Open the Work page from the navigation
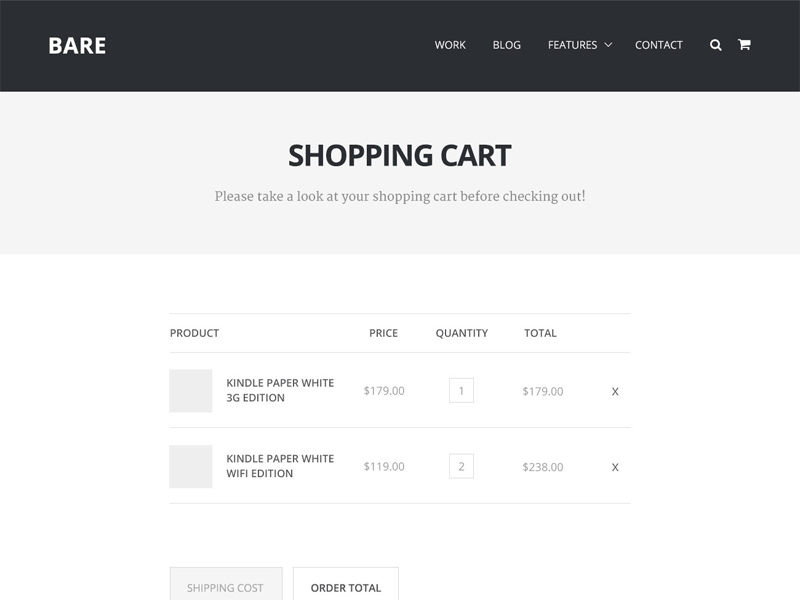This screenshot has height=600, width=800. click(x=449, y=45)
